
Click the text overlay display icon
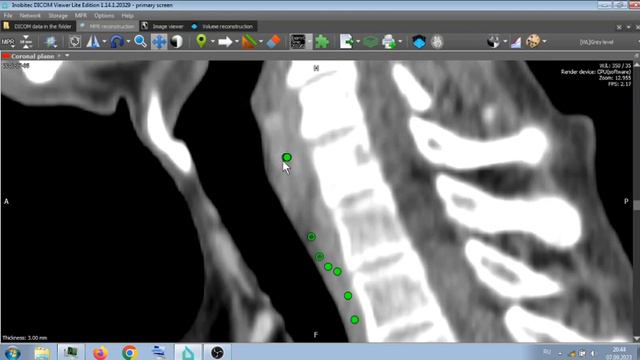298,42
